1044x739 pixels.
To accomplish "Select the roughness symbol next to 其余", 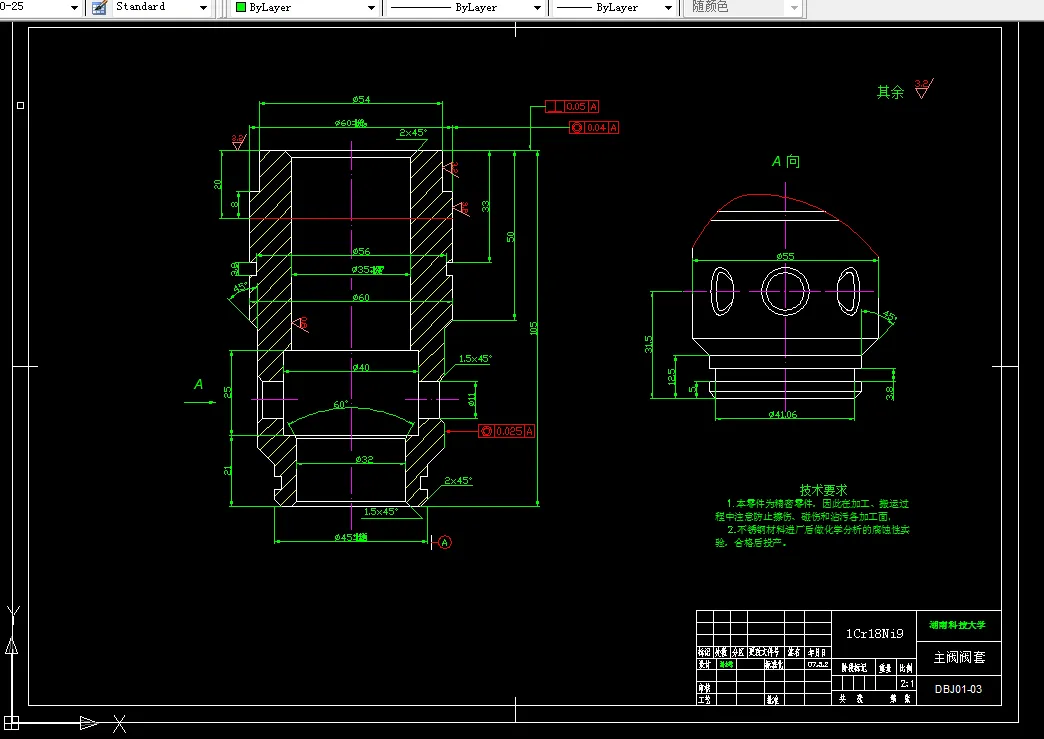I will coord(921,89).
